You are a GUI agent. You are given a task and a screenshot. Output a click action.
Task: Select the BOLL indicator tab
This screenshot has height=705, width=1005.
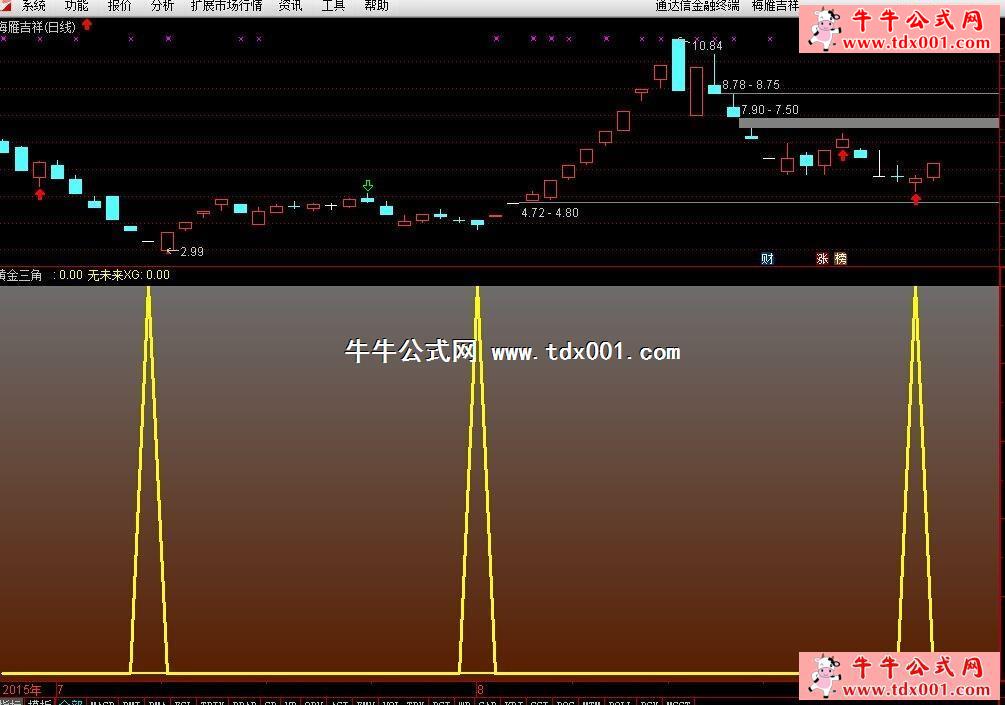click(x=619, y=702)
